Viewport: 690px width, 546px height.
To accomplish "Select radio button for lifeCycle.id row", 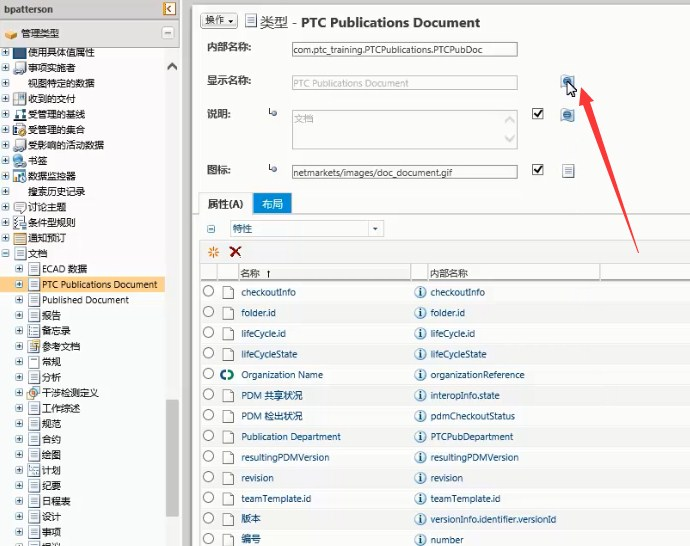I will tap(209, 332).
